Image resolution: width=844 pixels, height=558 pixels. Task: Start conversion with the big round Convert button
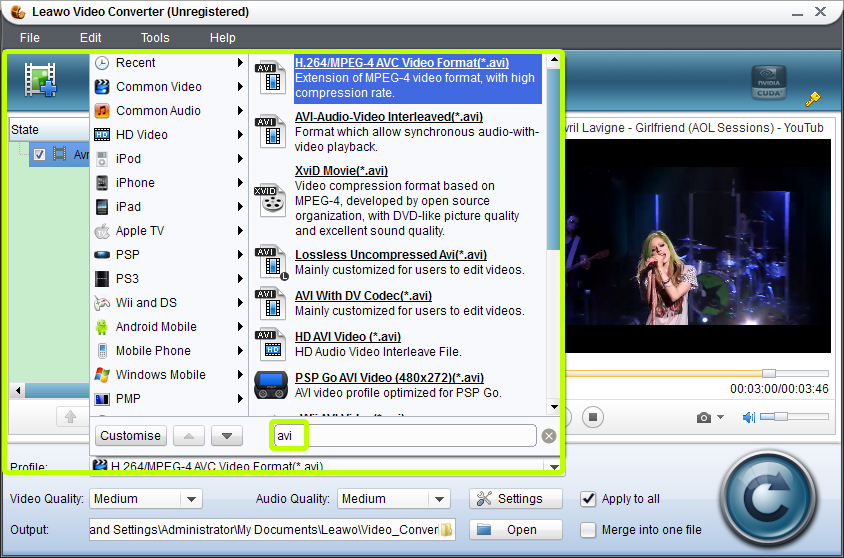[768, 499]
